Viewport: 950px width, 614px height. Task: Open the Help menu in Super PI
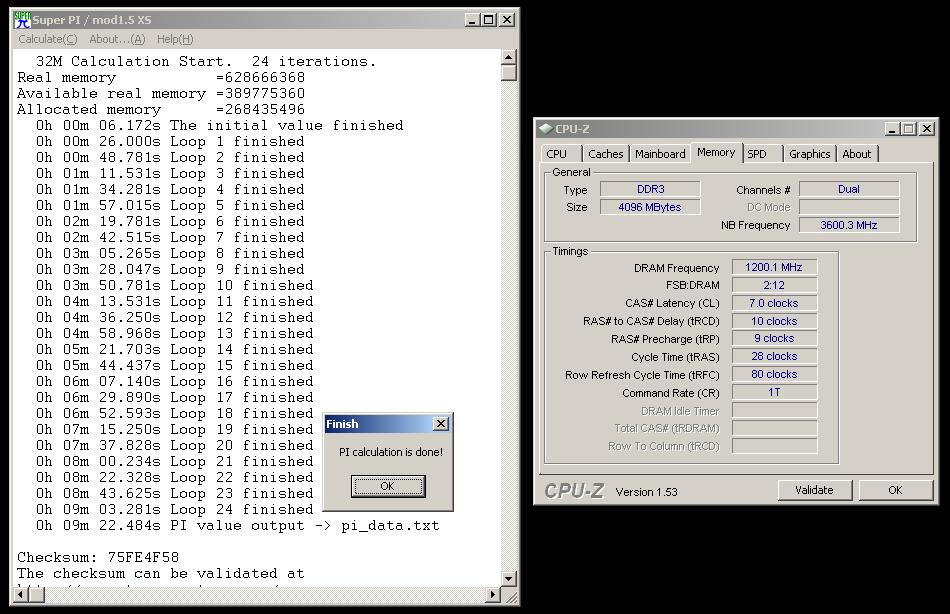(x=174, y=39)
